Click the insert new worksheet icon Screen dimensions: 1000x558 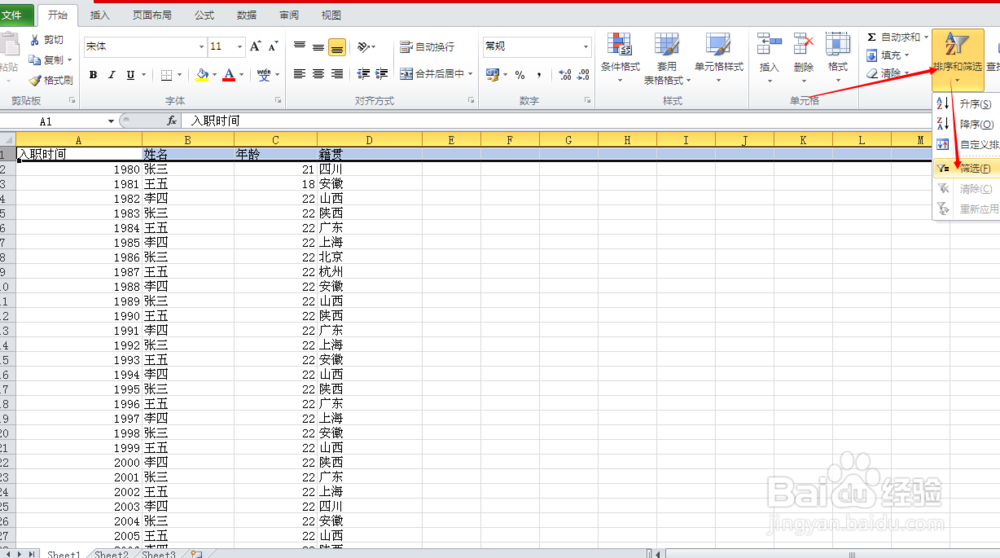[196, 554]
